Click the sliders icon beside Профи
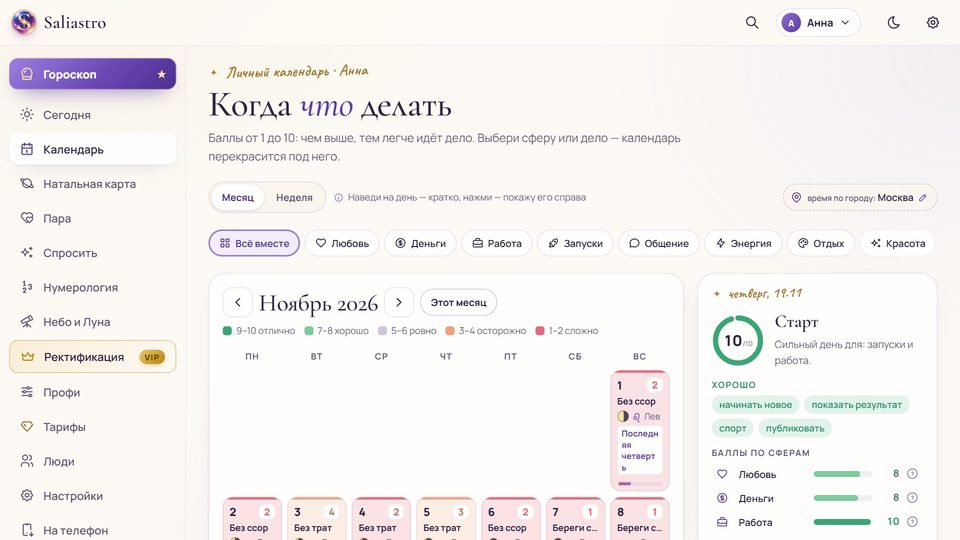960x540 pixels. coord(27,392)
